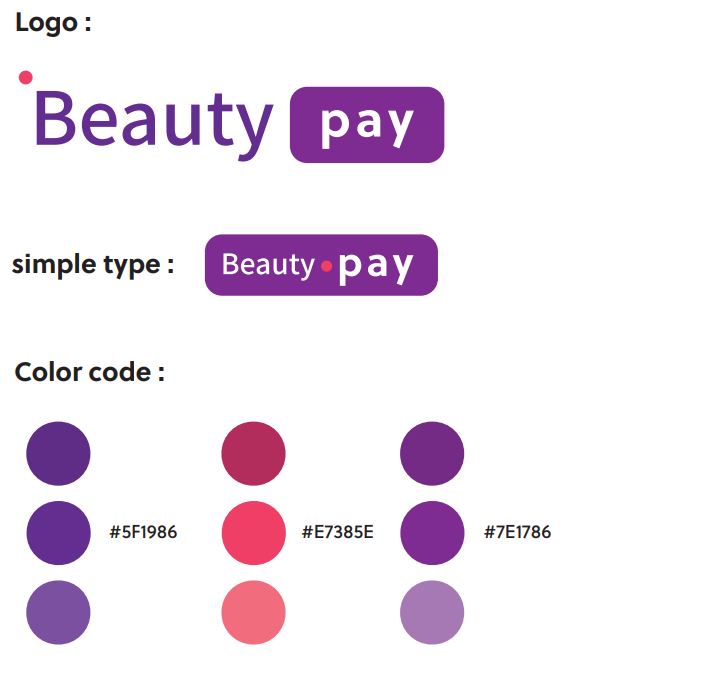Select the dark magenta-purple top right swatch
The image size is (724, 690).
pos(432,454)
